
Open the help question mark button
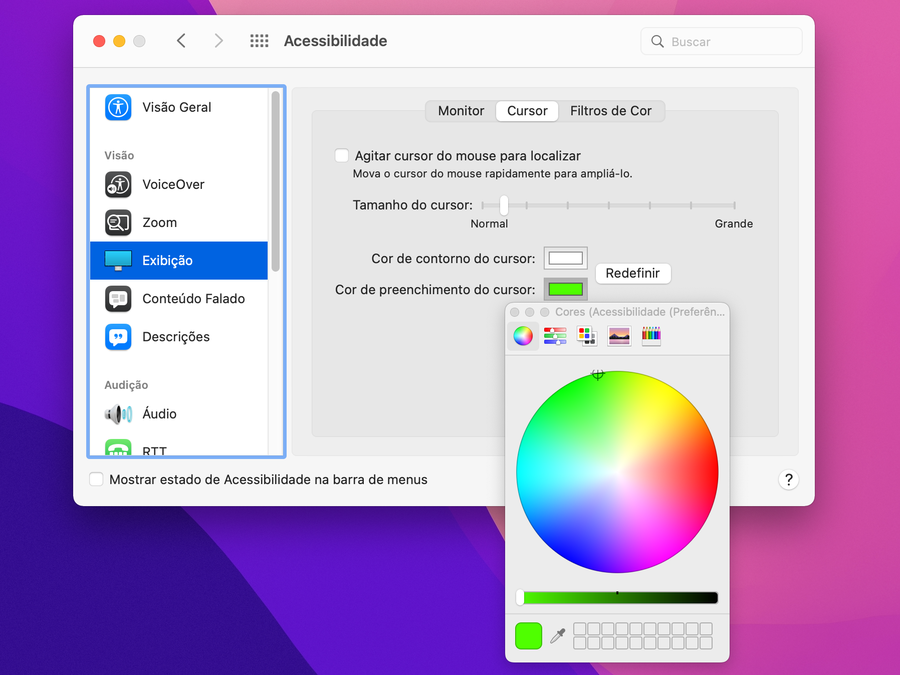click(x=788, y=480)
